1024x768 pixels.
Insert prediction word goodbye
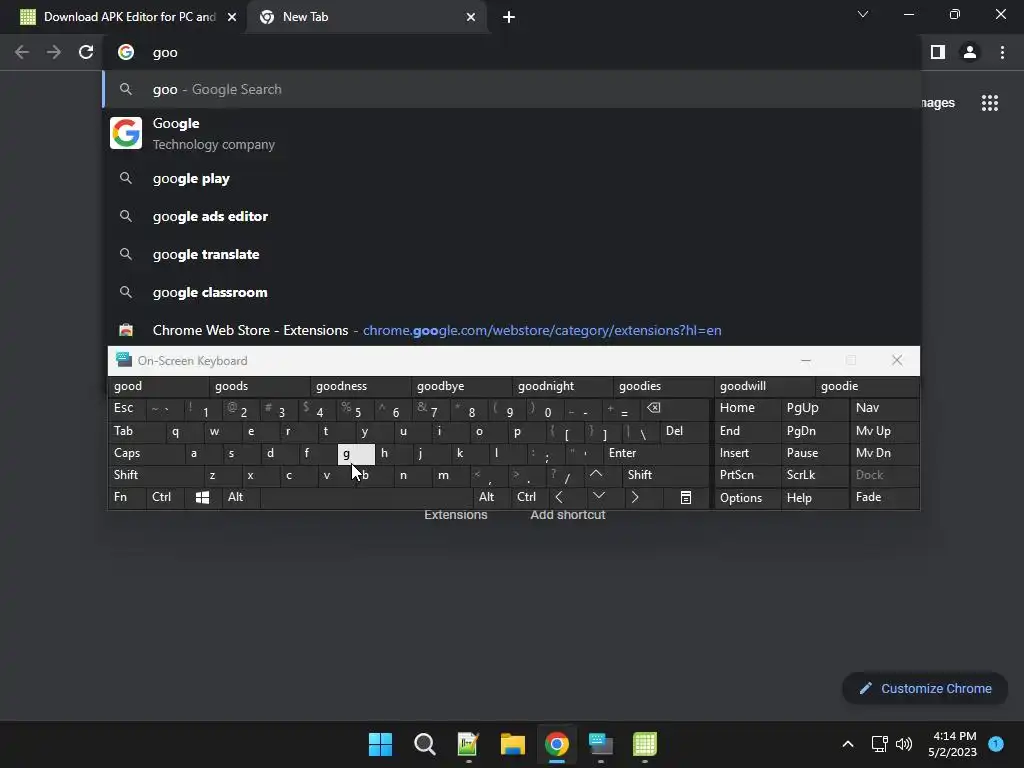click(461, 386)
